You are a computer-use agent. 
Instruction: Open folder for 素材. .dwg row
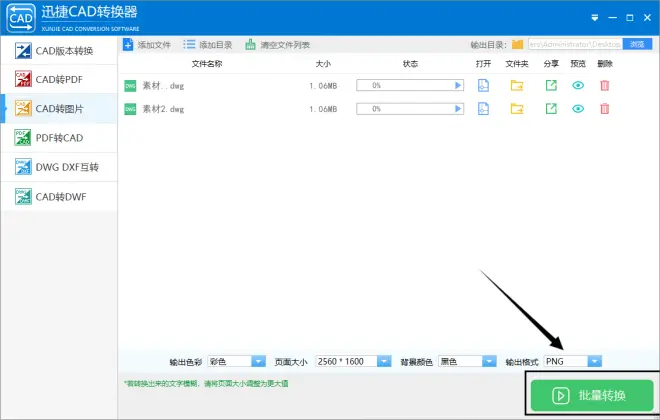coord(517,85)
